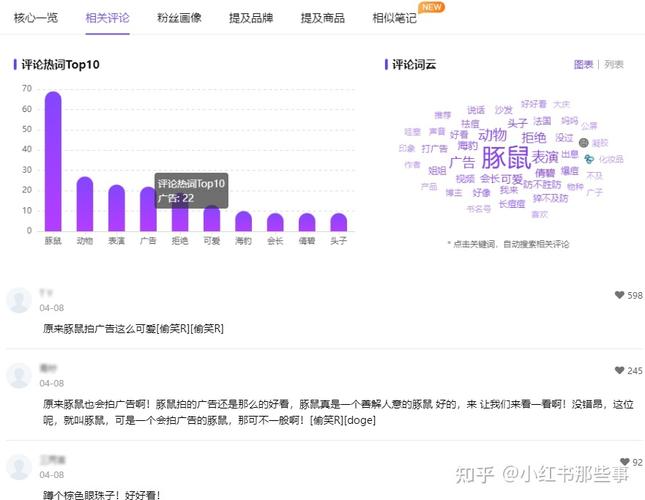Select the 海豹 bar in chart

click(x=244, y=221)
